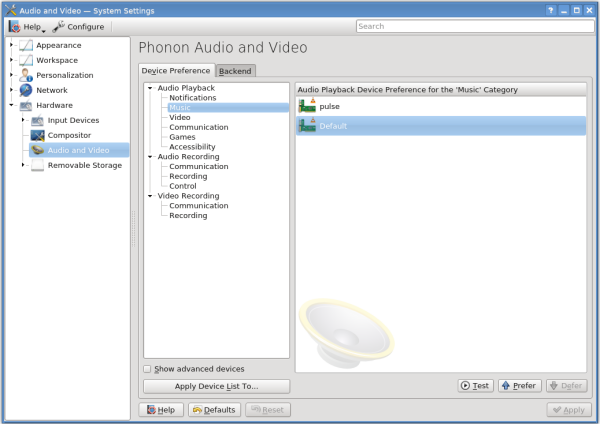Click the bottom Help button

[x=161, y=410]
